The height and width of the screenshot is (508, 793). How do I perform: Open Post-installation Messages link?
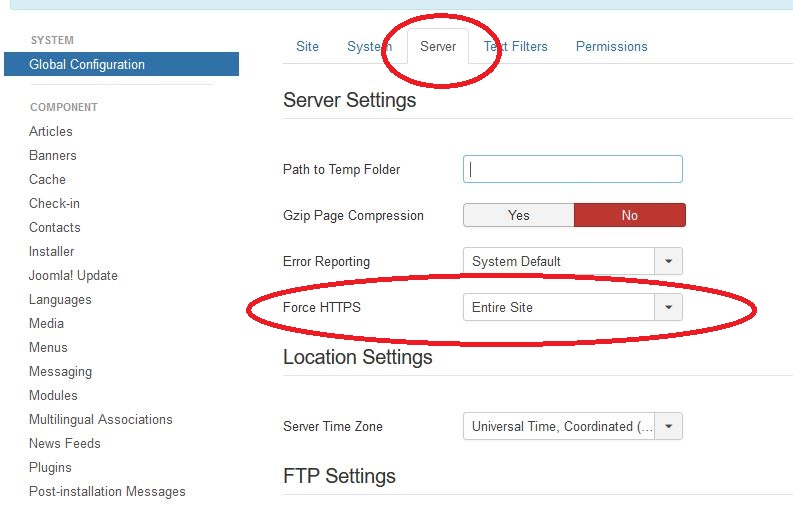click(107, 491)
